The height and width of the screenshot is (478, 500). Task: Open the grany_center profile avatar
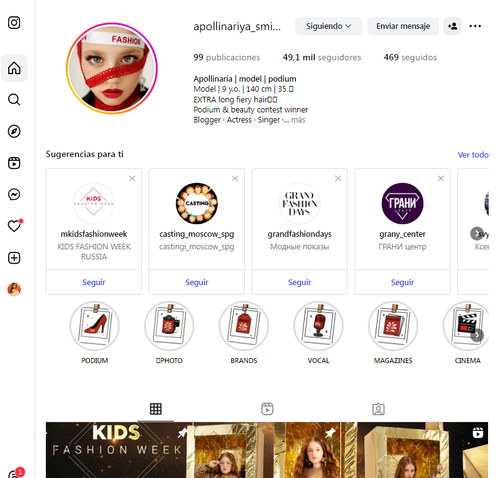click(402, 203)
